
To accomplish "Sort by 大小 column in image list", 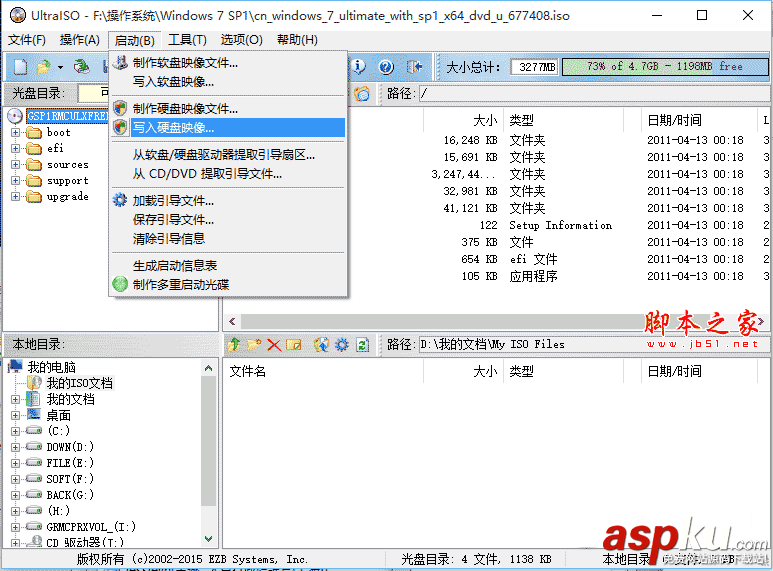I will tap(463, 120).
